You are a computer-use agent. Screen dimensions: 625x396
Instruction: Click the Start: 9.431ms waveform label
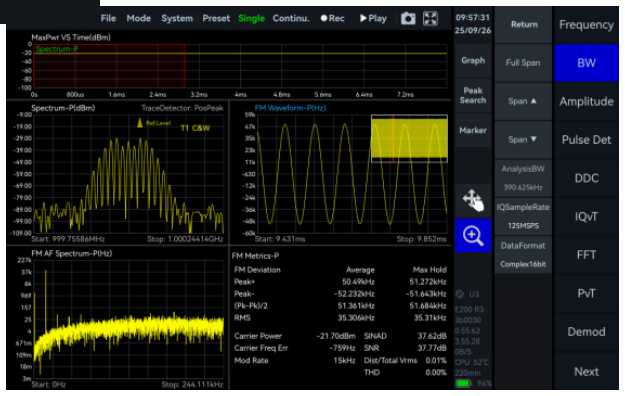point(280,239)
